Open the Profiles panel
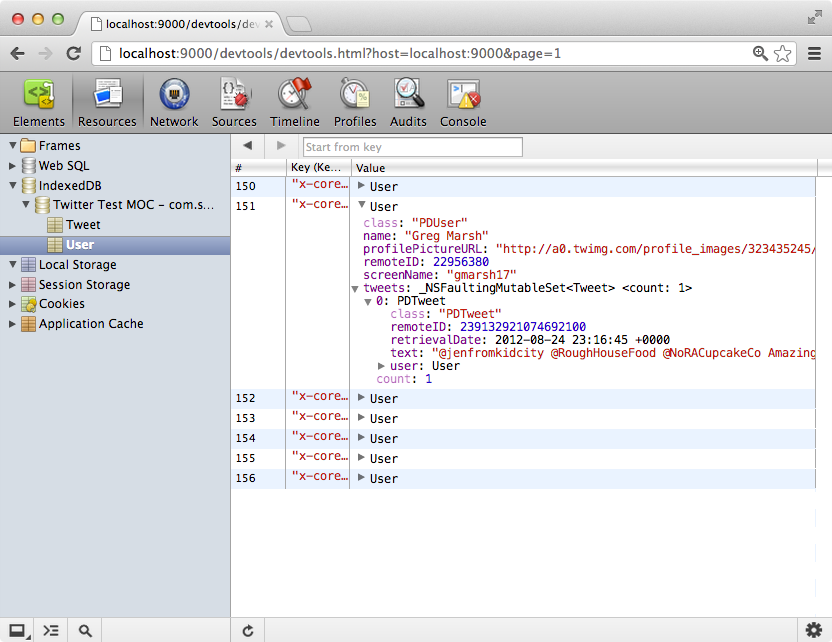 click(x=354, y=101)
